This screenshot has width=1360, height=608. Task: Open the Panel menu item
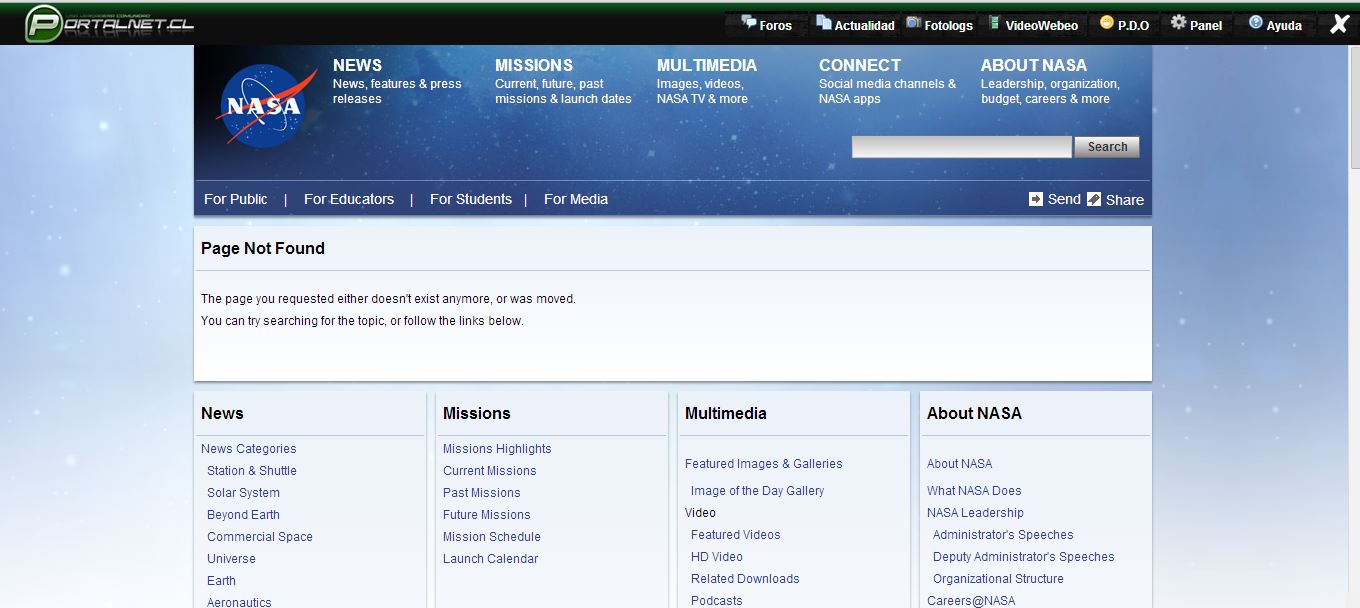(1206, 25)
